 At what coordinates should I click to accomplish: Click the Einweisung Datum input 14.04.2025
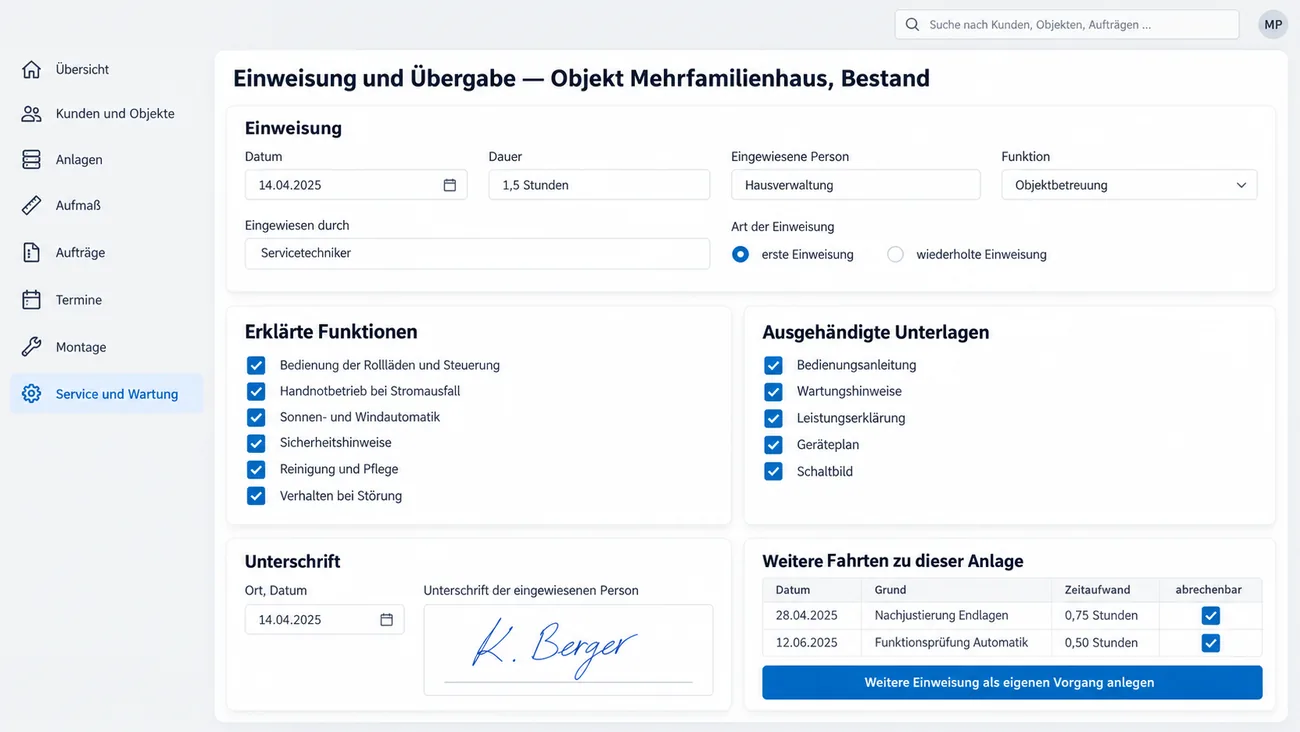(x=356, y=185)
